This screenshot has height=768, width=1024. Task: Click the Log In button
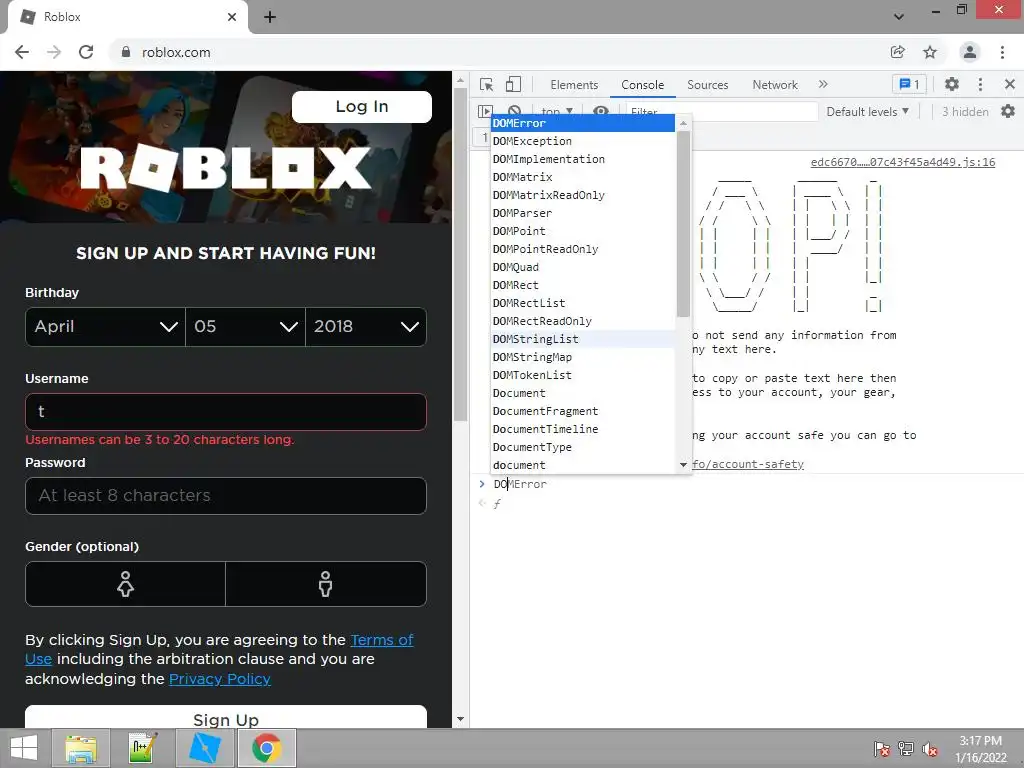pos(362,107)
